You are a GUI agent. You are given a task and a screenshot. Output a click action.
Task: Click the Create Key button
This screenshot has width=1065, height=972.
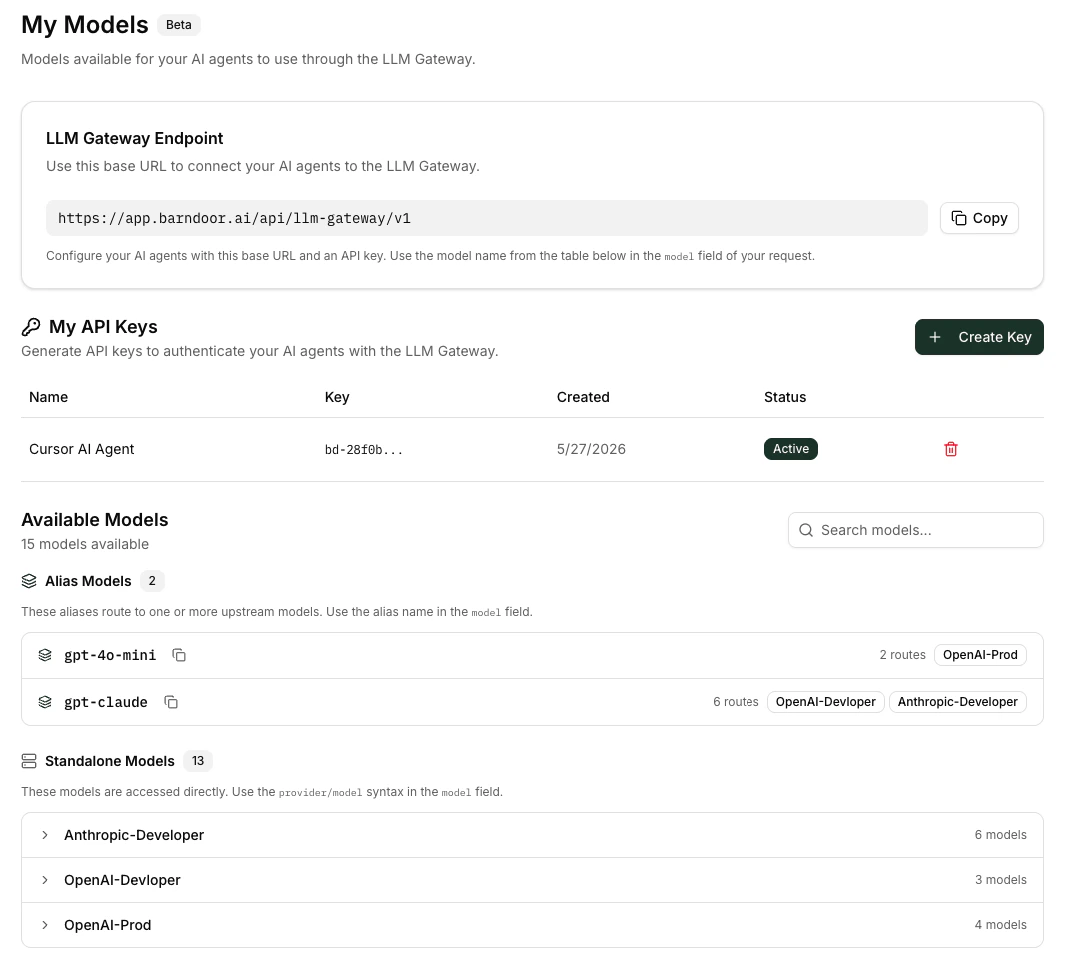pyautogui.click(x=979, y=337)
